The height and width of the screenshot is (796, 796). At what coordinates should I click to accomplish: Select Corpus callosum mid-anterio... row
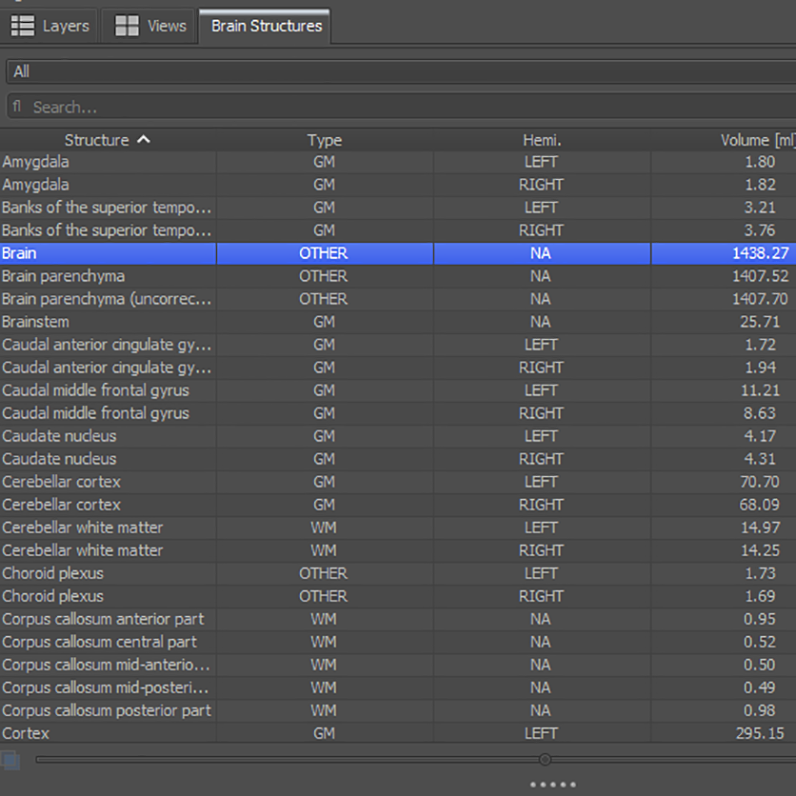point(398,665)
